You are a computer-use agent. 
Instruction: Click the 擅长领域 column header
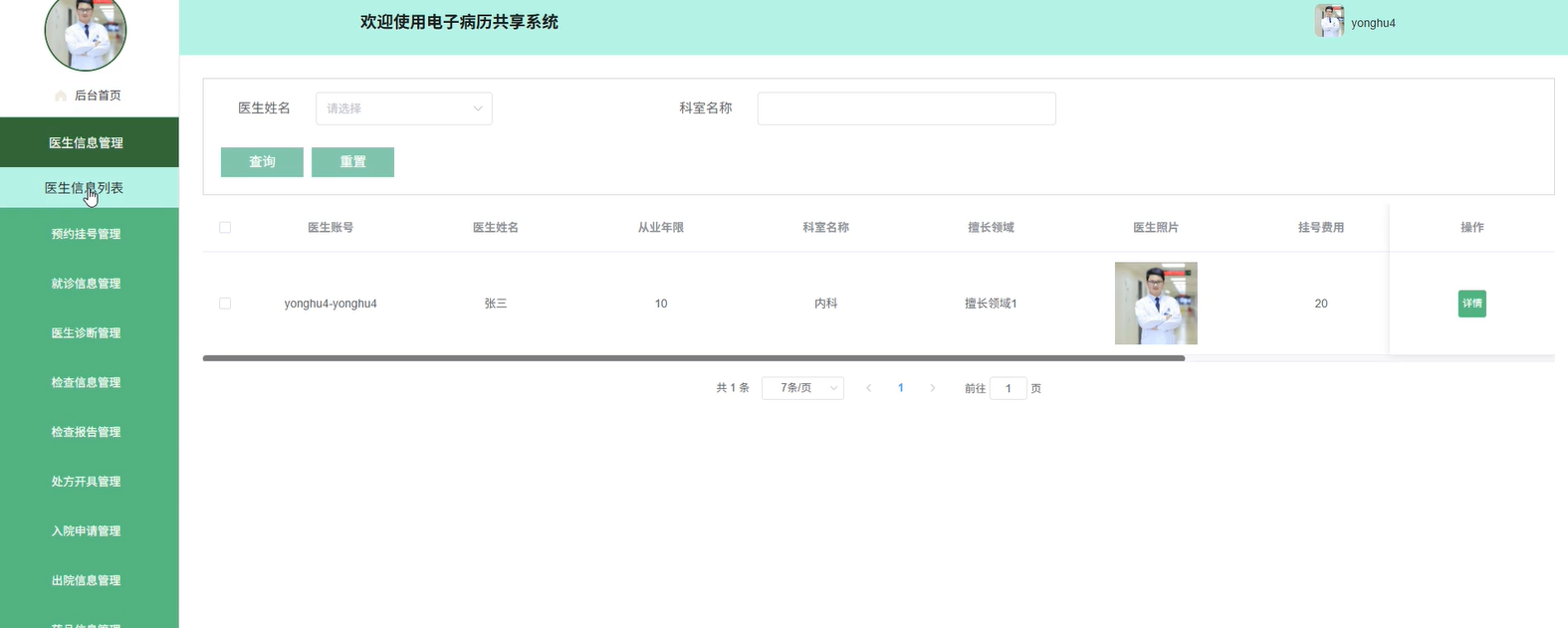[x=992, y=228]
